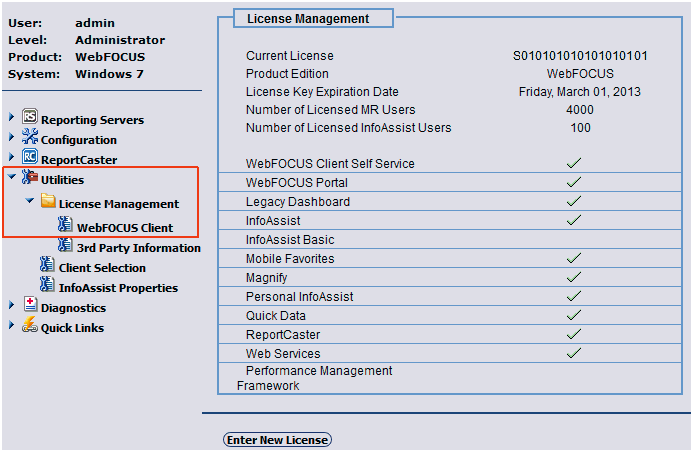This screenshot has height=452, width=693.
Task: Click the Quick Data row label
Action: pos(276,316)
